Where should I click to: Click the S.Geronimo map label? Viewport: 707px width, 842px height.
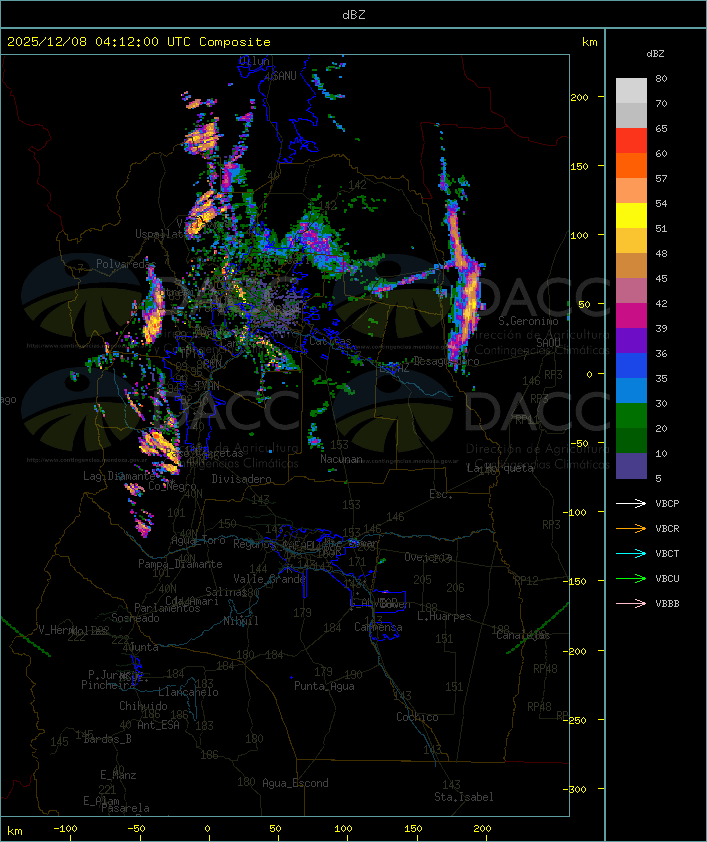coord(528,321)
